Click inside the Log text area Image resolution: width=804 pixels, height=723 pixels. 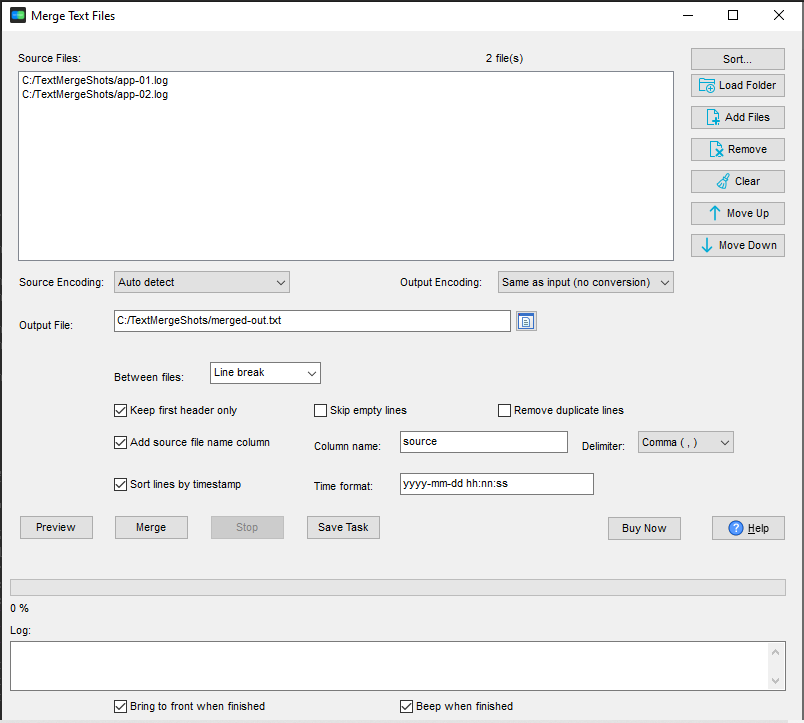pos(390,666)
